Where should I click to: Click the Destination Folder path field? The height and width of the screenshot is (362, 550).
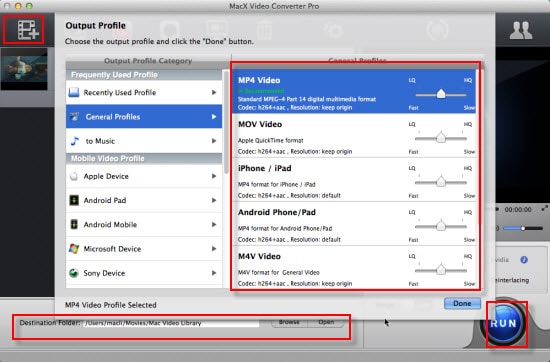(x=171, y=323)
